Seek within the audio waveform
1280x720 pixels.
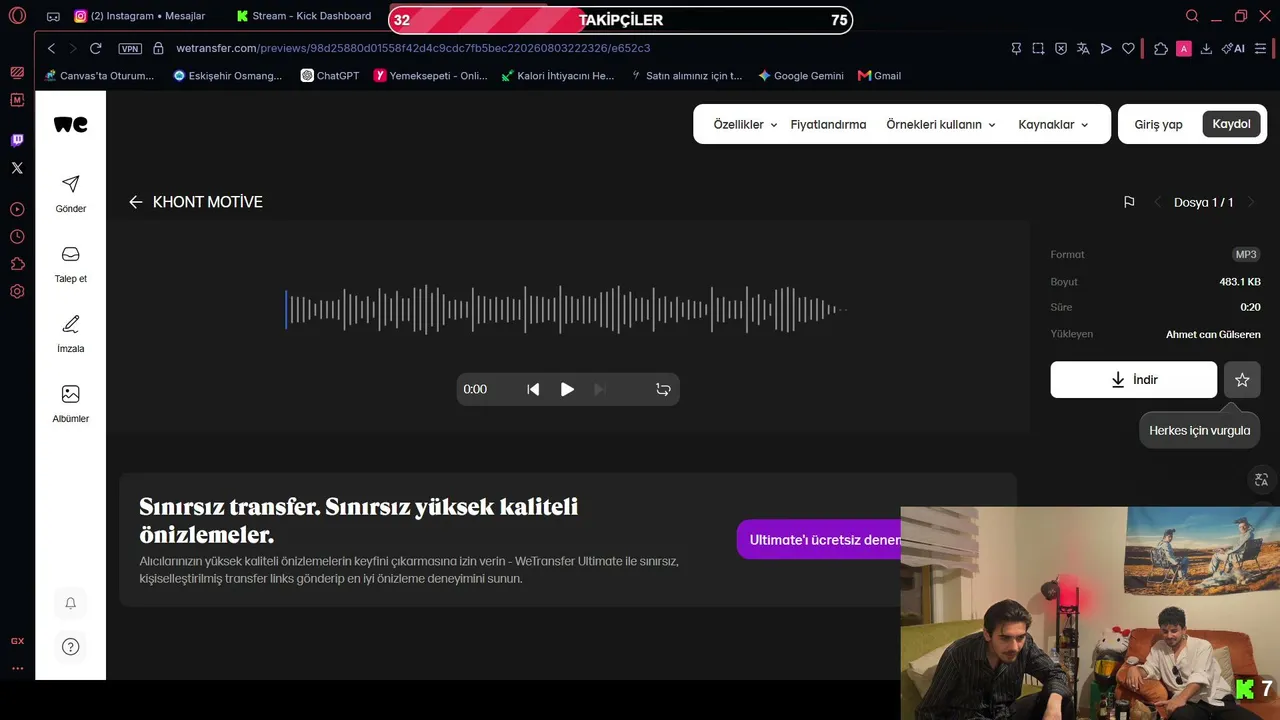(566, 309)
